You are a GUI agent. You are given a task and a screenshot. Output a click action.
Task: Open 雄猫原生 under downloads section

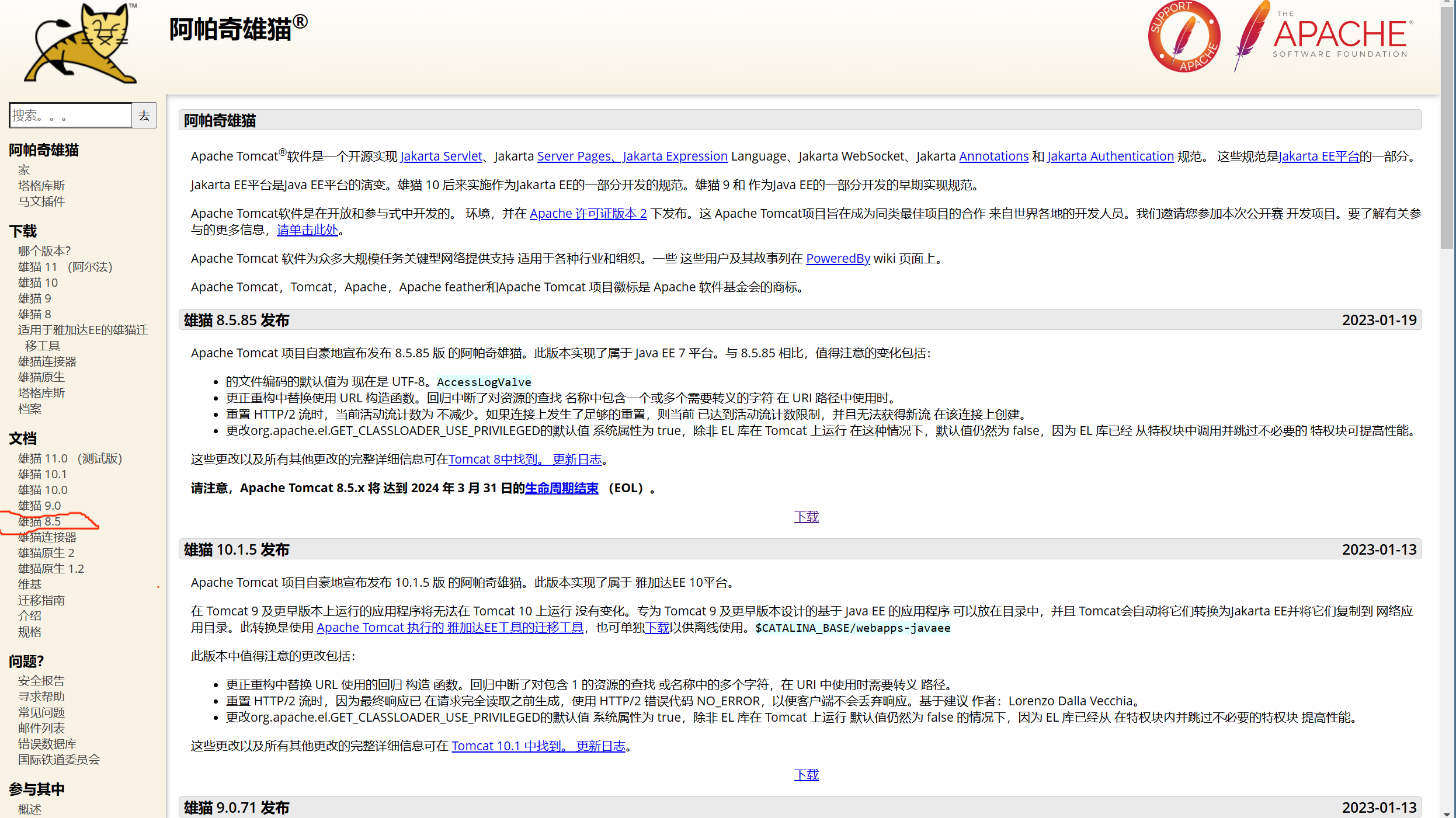(41, 377)
